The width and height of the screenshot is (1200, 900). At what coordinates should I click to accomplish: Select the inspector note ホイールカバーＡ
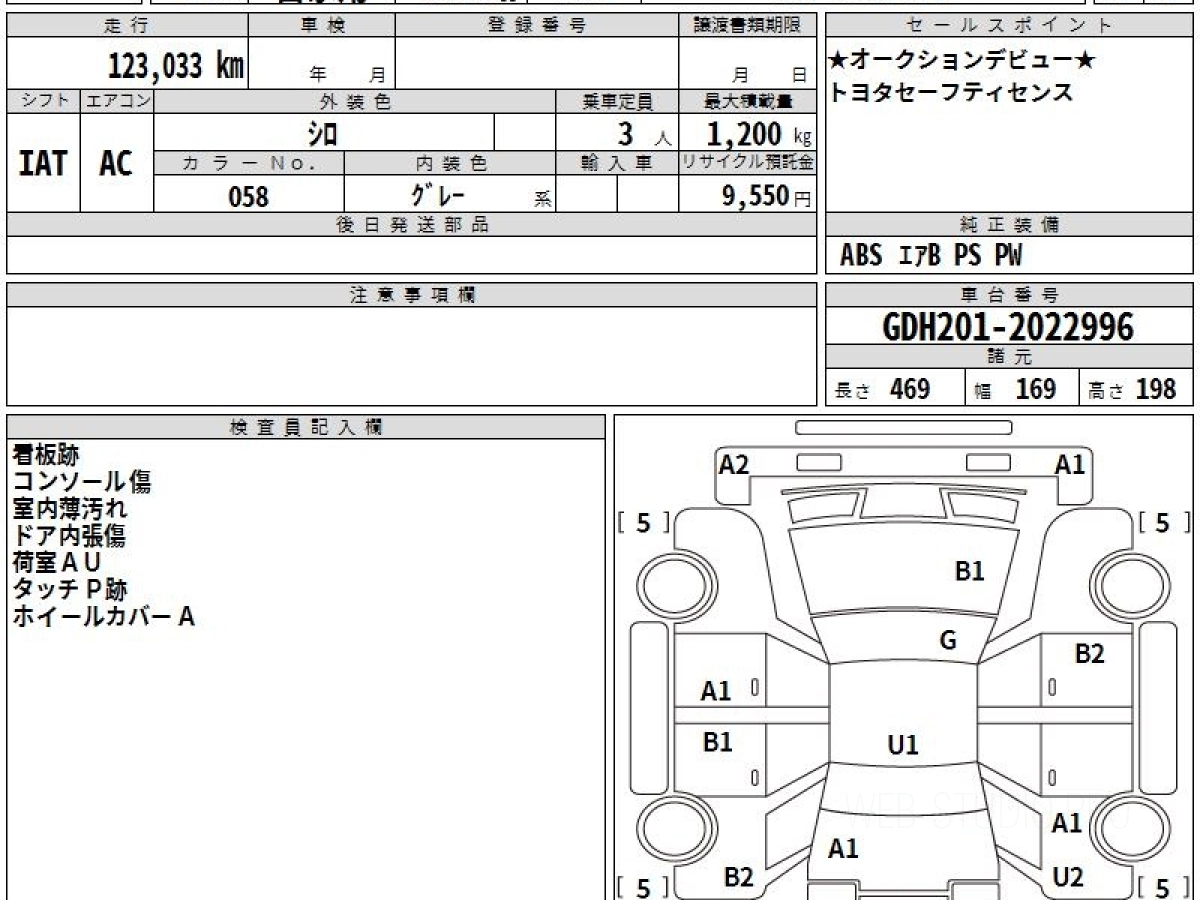point(103,617)
